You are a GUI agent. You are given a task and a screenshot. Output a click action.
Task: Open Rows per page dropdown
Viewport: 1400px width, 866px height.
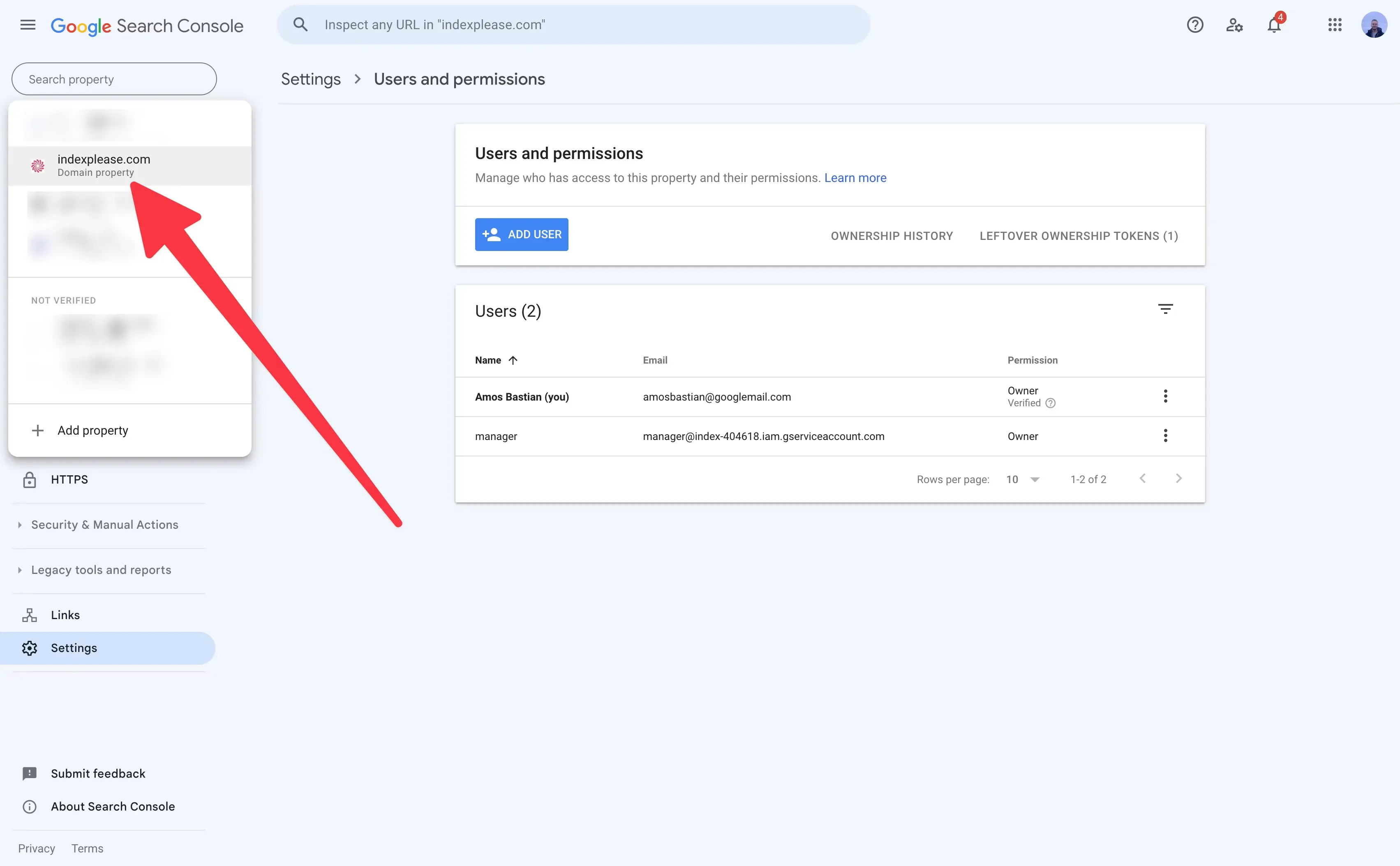point(1022,479)
